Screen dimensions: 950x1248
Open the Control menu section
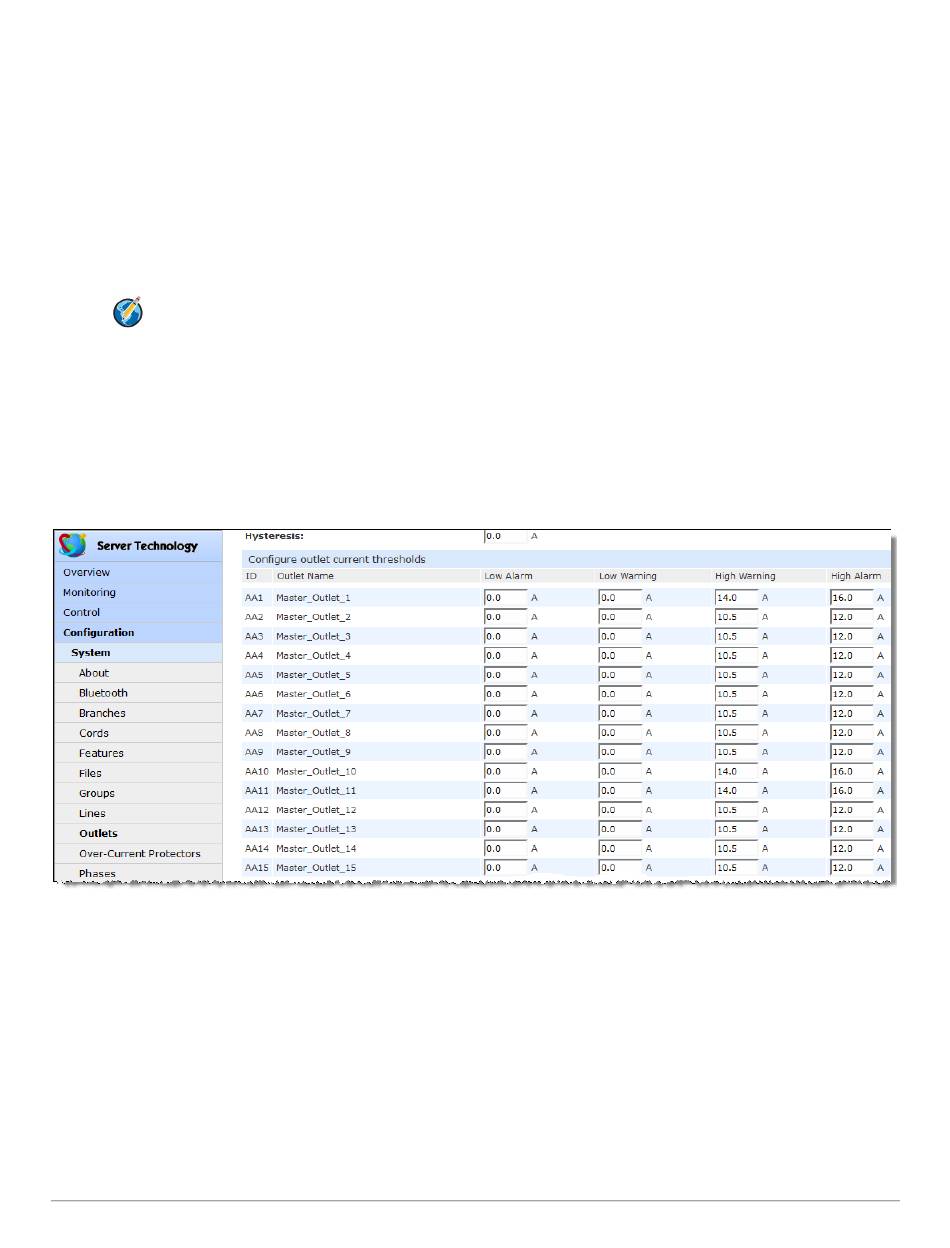140,612
